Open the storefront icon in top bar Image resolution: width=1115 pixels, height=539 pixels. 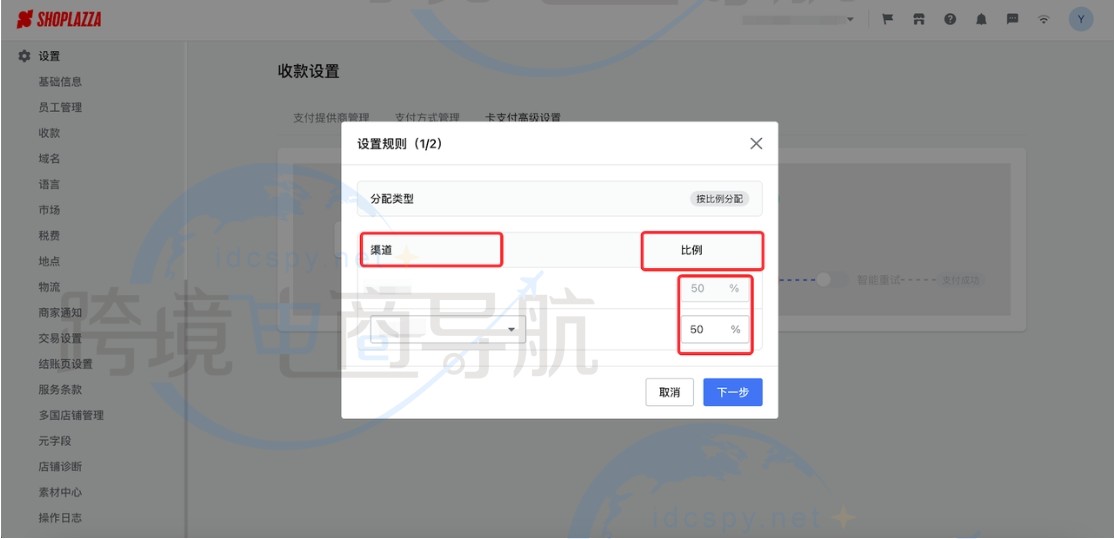(x=919, y=20)
